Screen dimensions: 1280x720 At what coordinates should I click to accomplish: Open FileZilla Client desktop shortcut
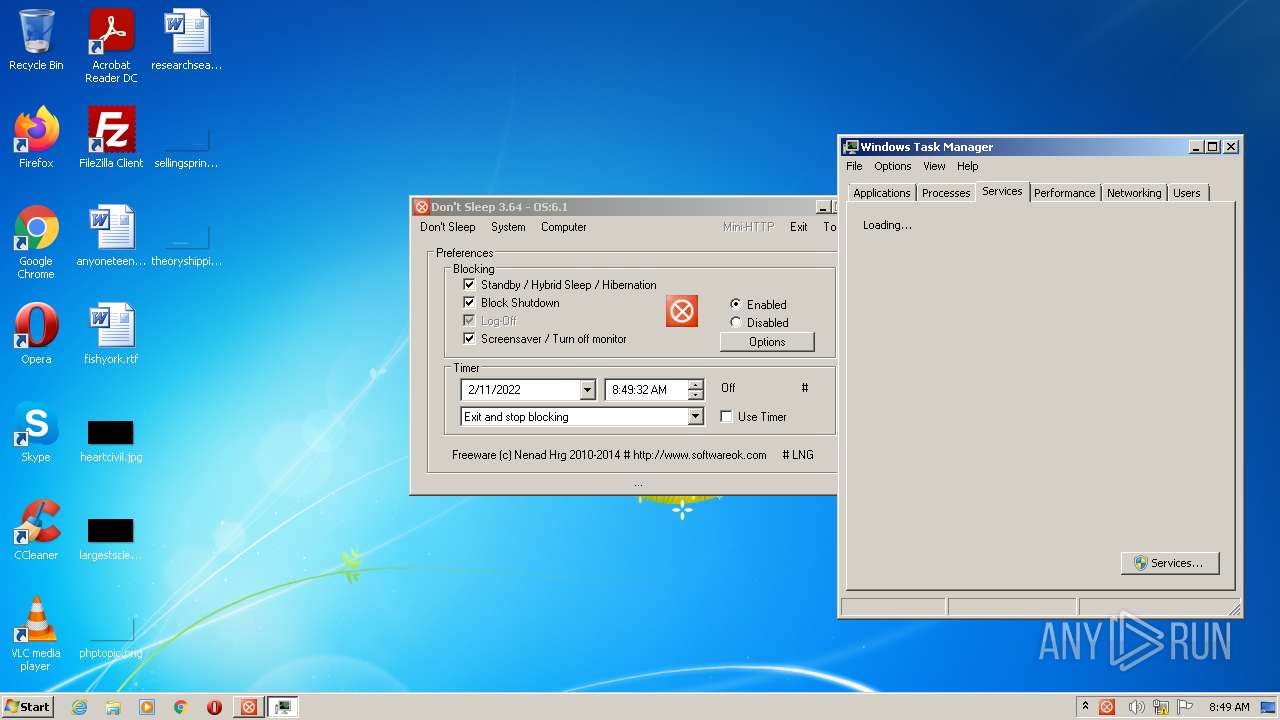pos(111,138)
